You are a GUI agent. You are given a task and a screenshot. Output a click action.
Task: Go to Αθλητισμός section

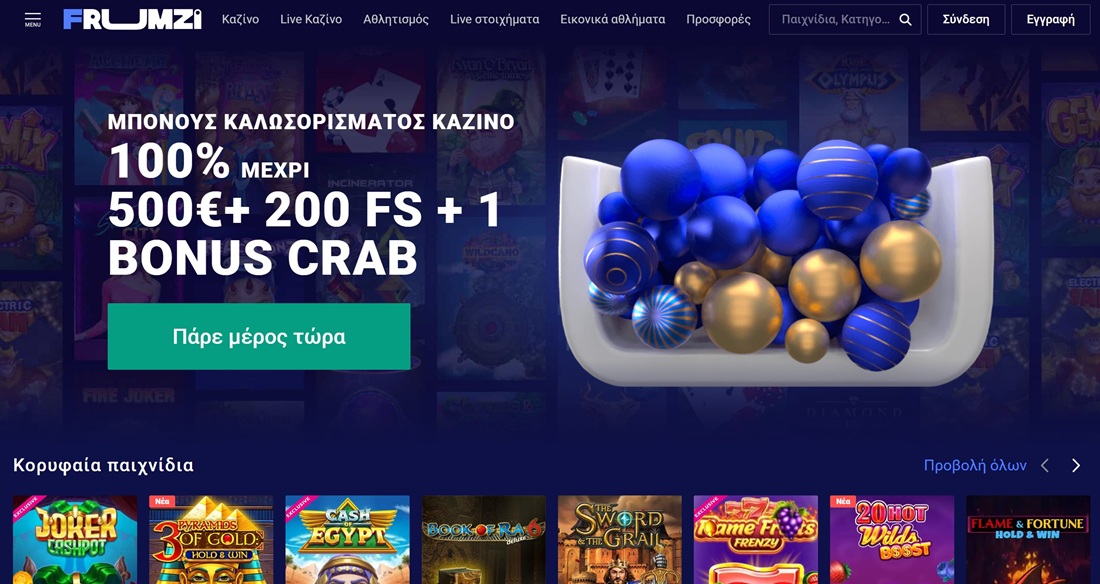point(396,20)
